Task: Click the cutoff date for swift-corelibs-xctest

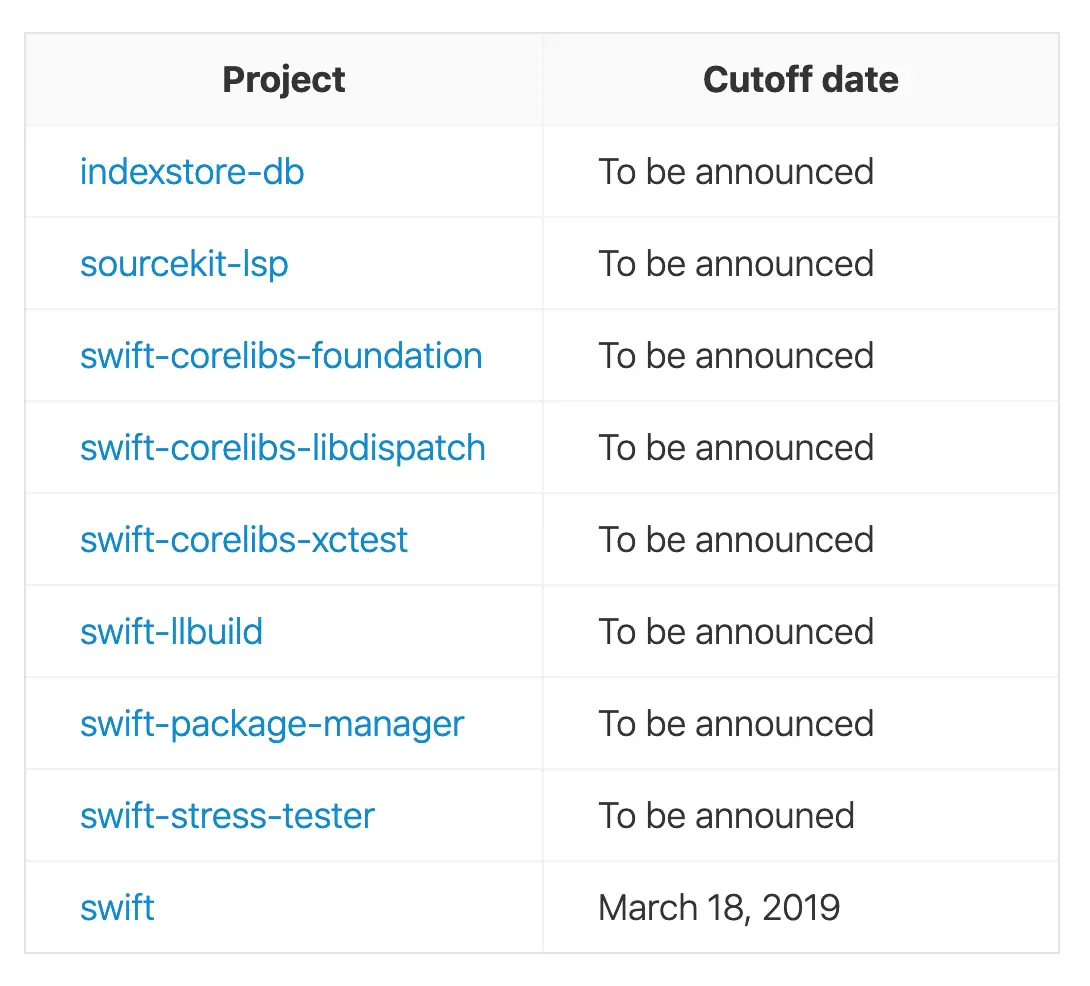Action: point(736,540)
